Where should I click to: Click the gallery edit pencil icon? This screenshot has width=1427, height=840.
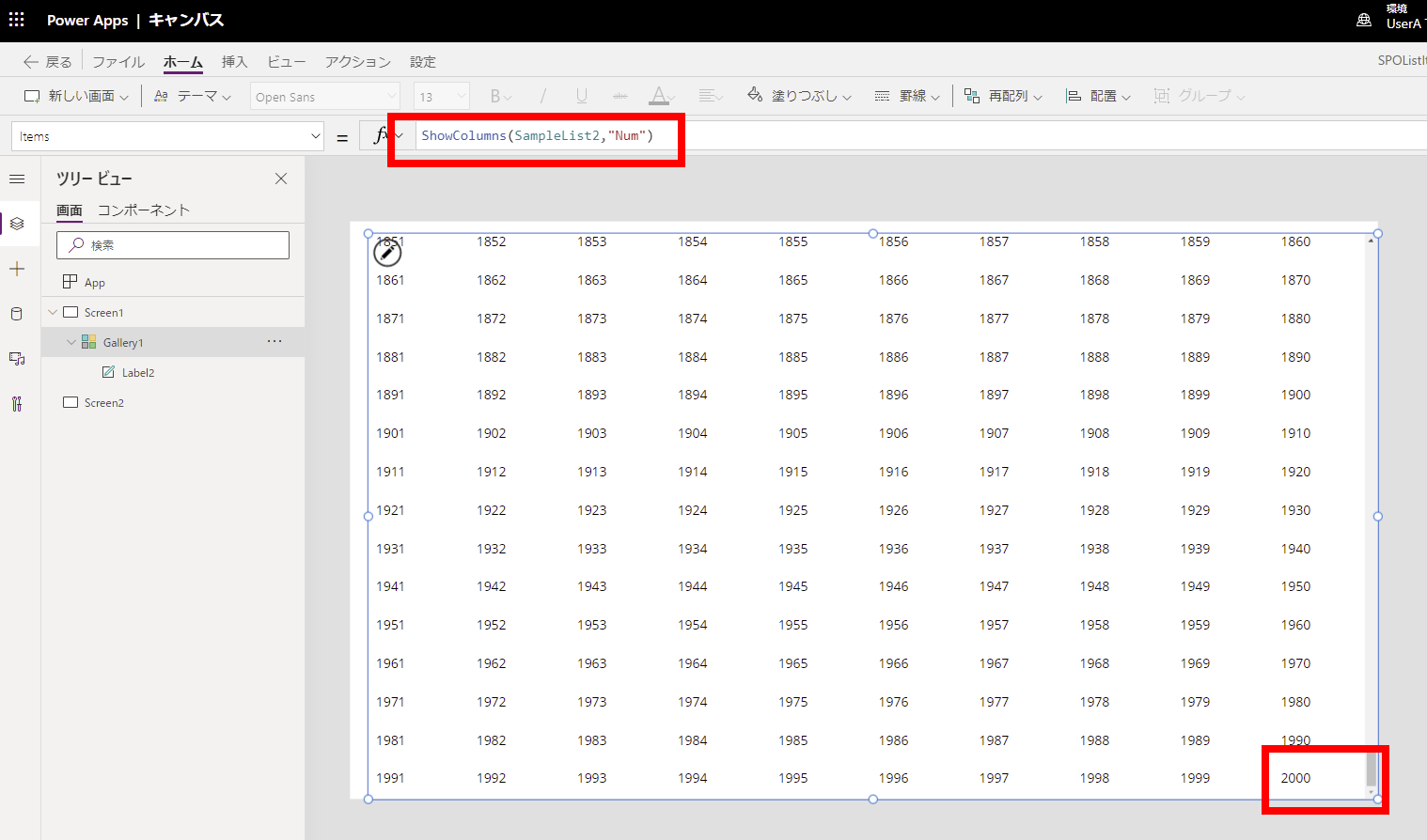point(387,253)
